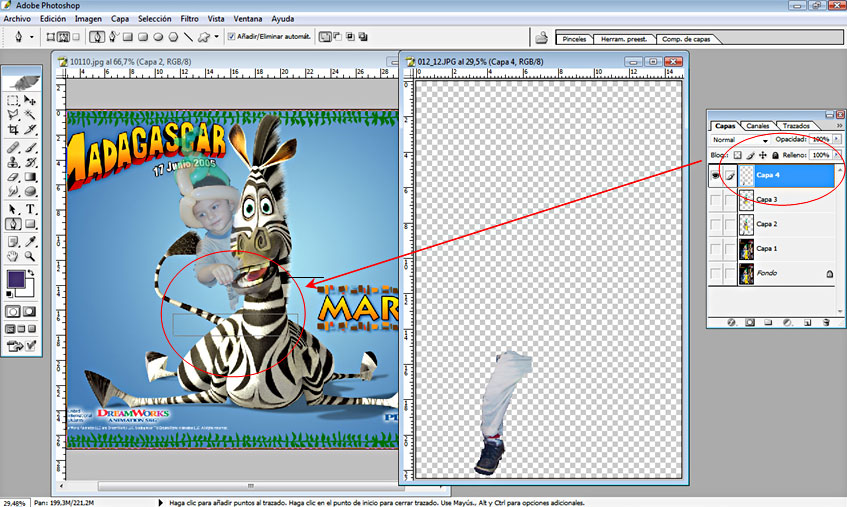The width and height of the screenshot is (847, 507).
Task: Show Capa 1 layer visibility box
Action: [x=715, y=248]
